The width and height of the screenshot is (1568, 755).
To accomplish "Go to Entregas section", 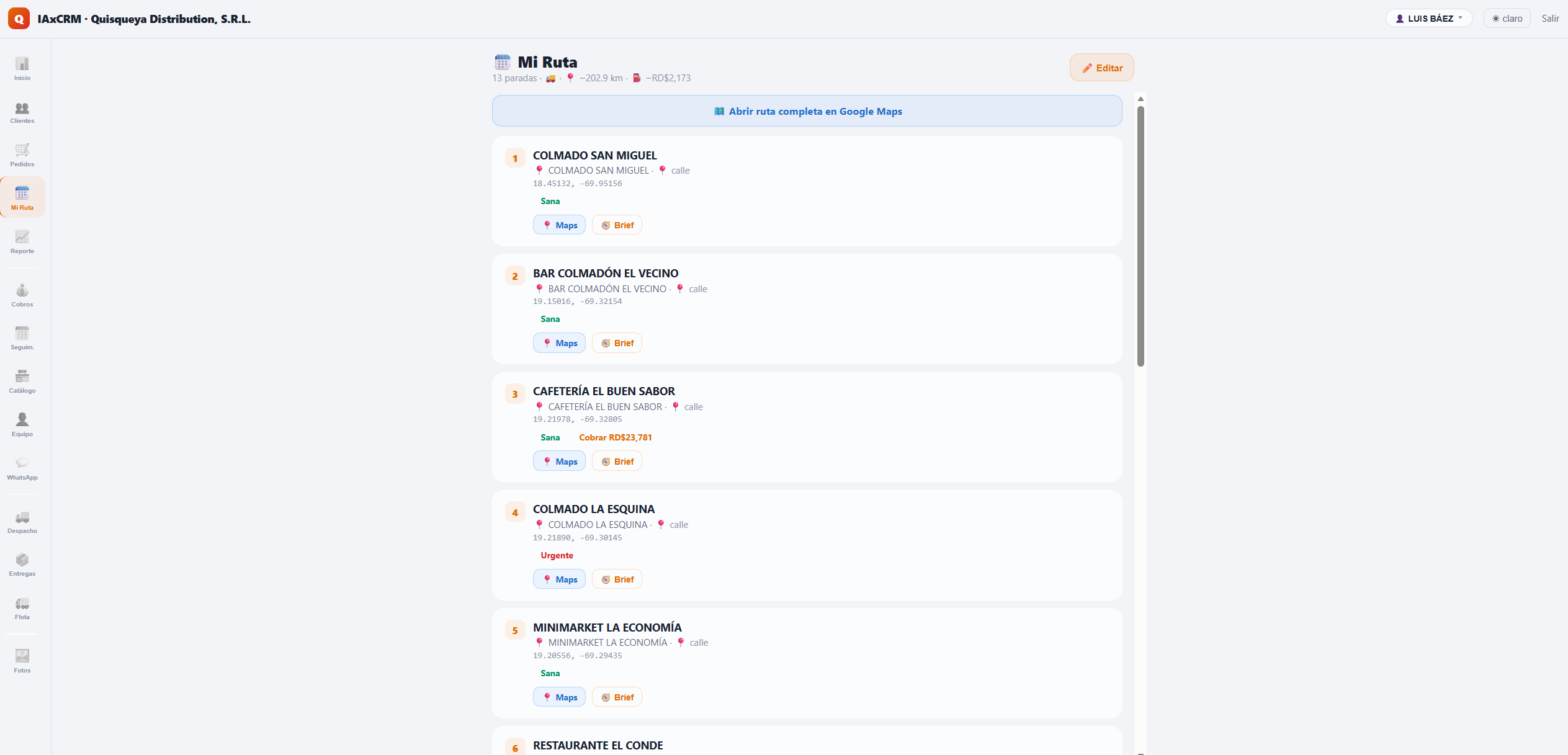I will [x=22, y=565].
